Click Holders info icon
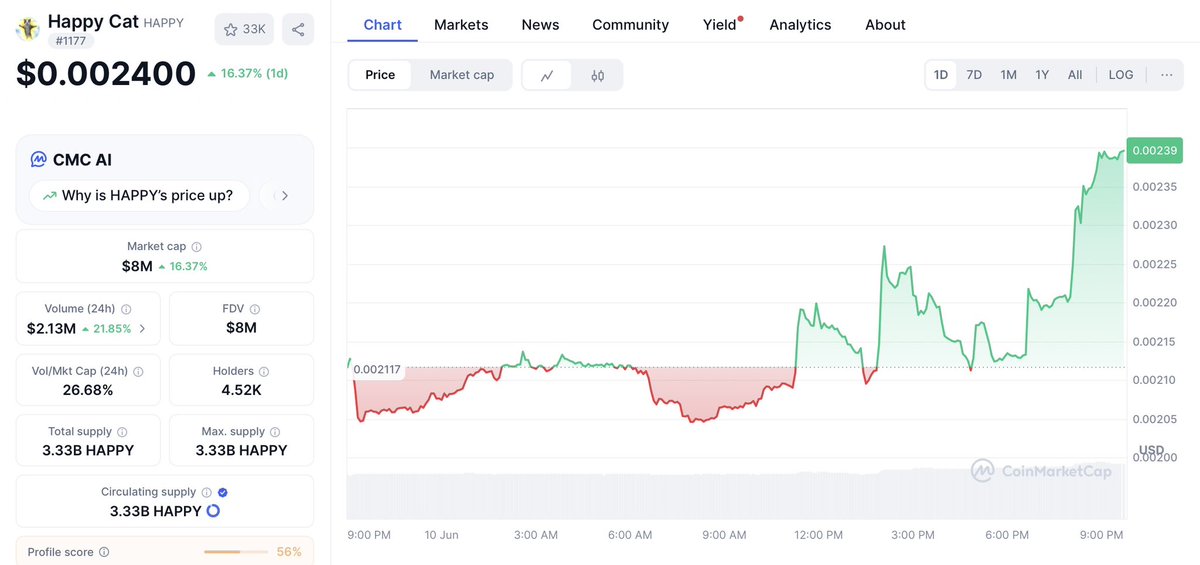Screen dimensions: 1200x565 click(x=264, y=371)
